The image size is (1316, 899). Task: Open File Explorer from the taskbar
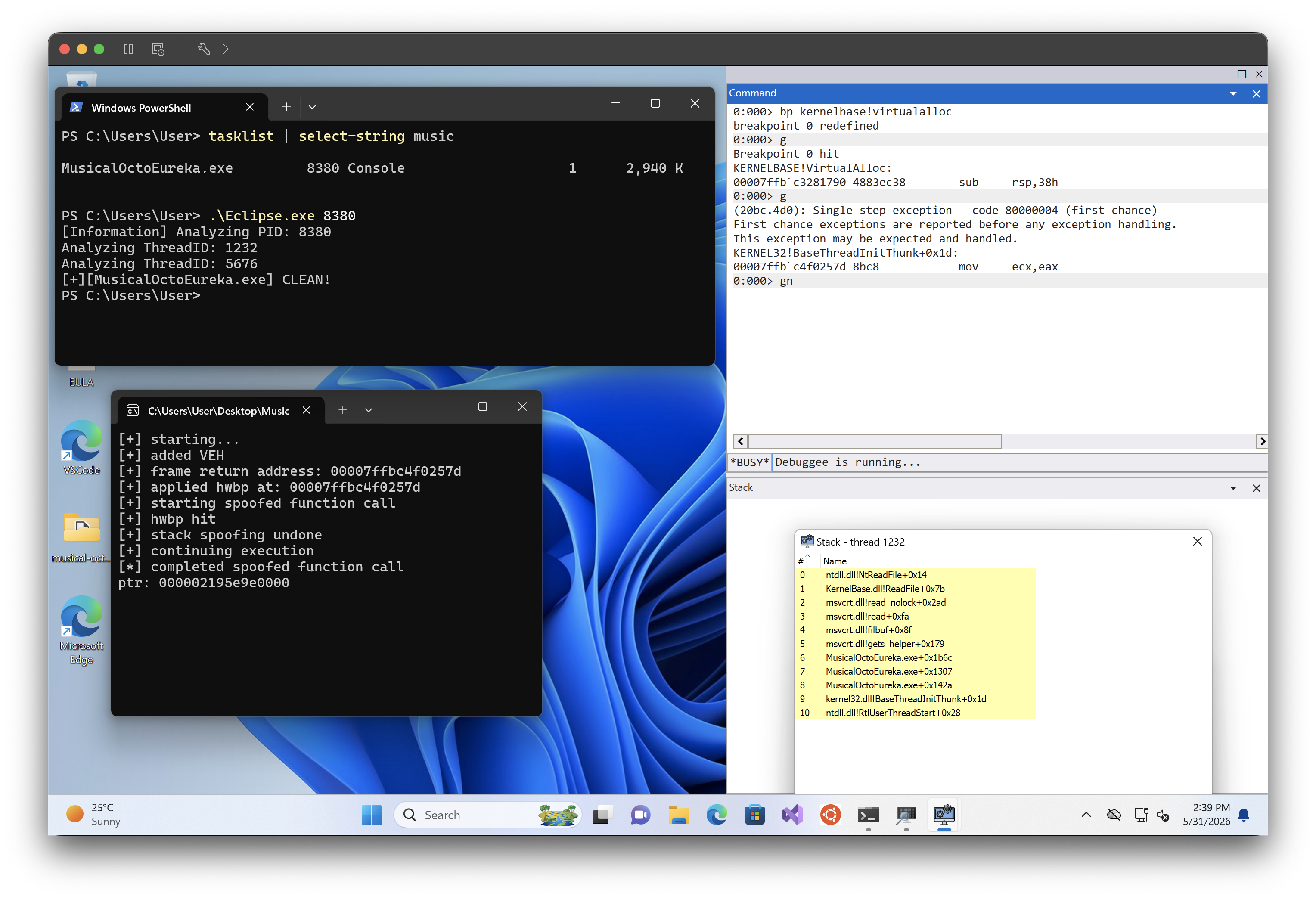(678, 815)
